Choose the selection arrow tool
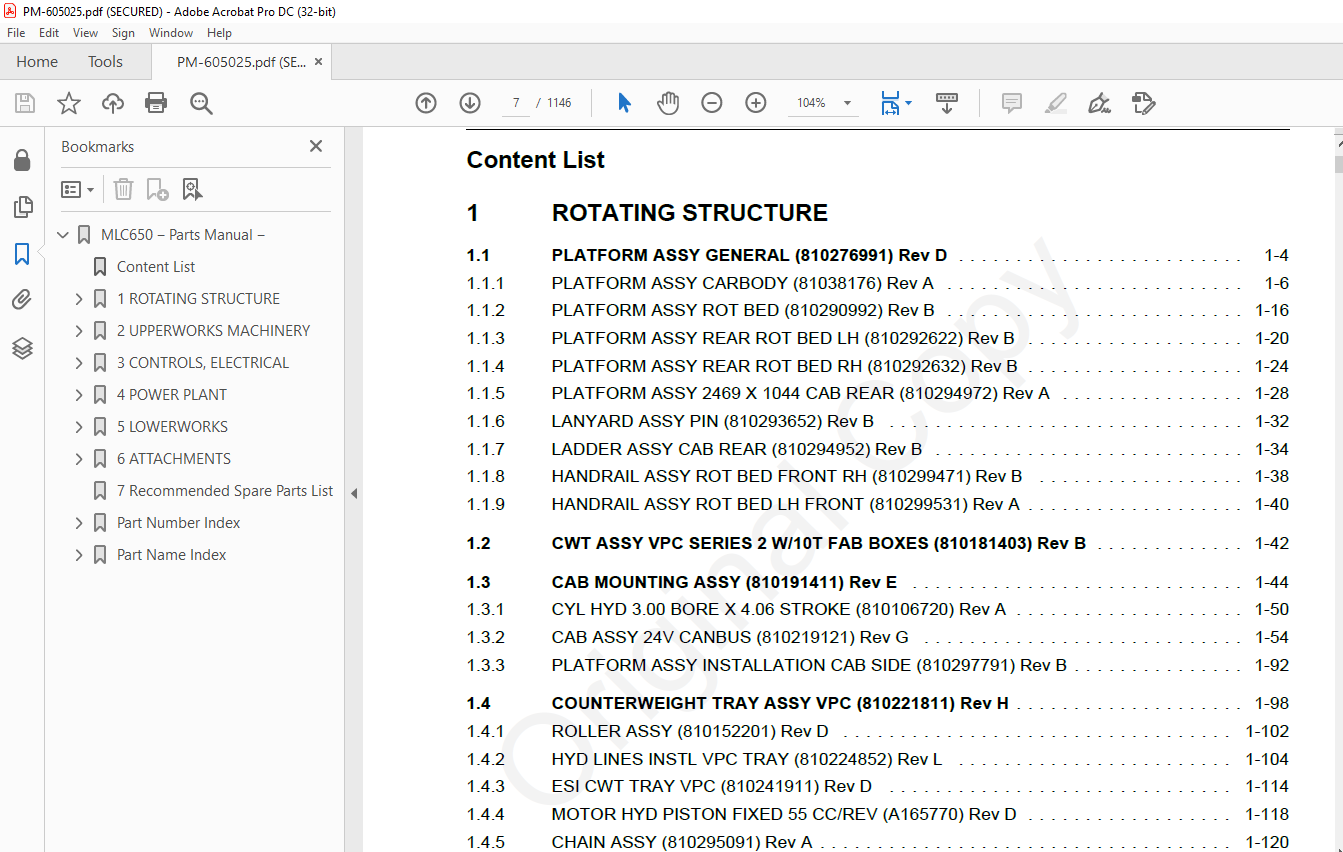Screen dimensions: 1343x852 click(x=625, y=103)
